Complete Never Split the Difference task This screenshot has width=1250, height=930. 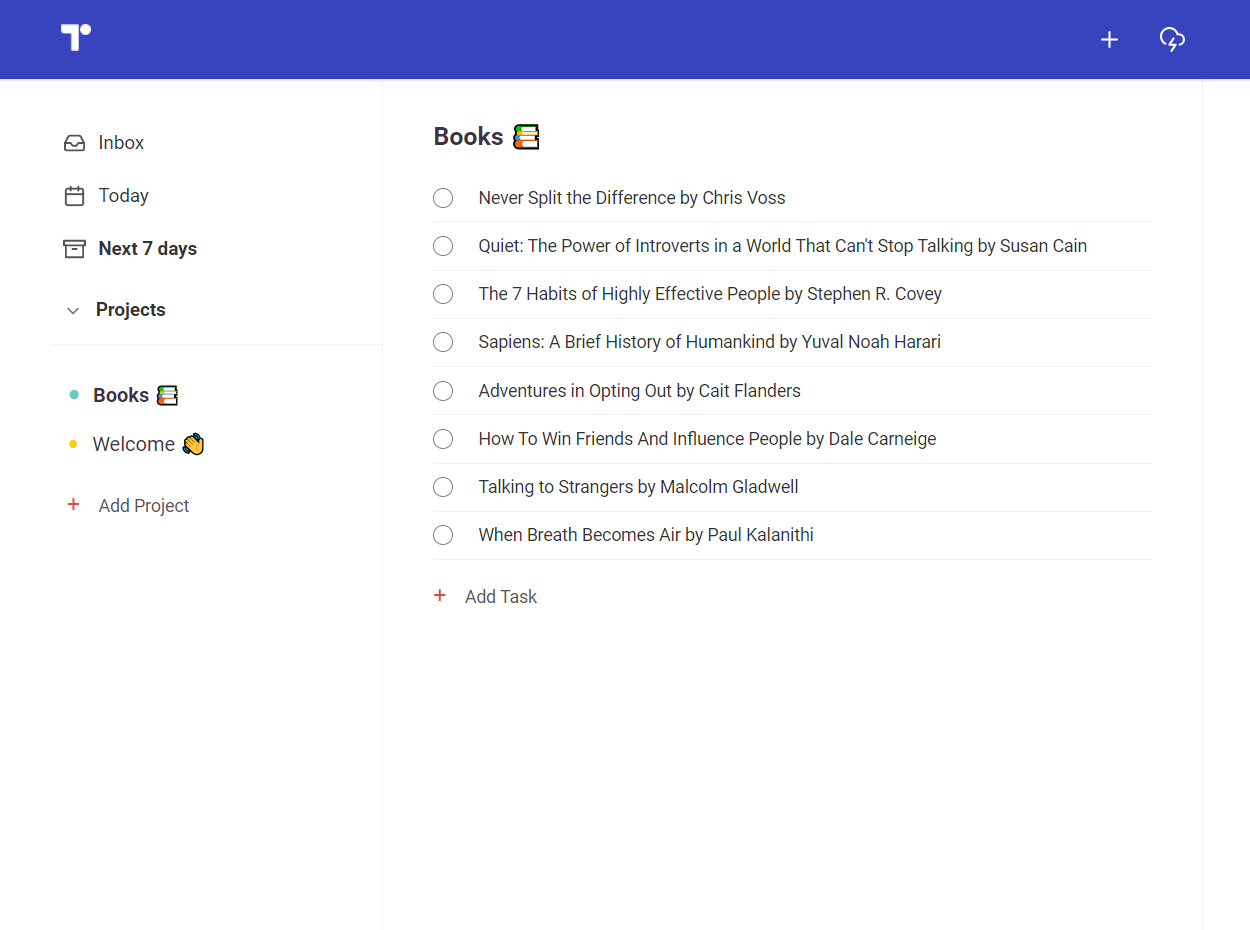(x=443, y=198)
